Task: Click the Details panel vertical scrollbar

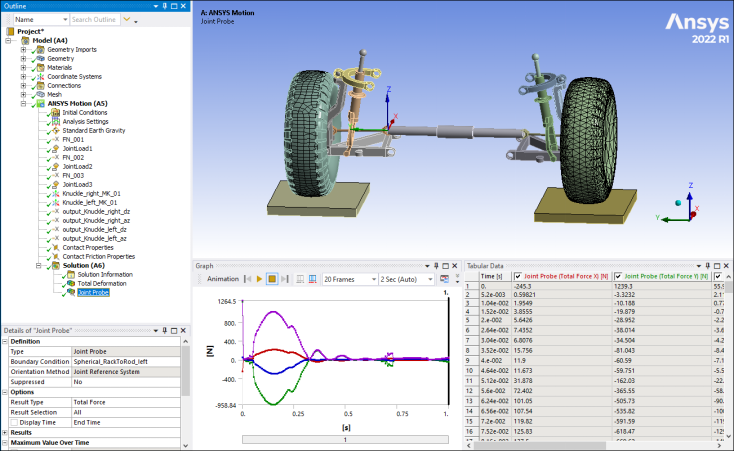Action: coord(185,370)
